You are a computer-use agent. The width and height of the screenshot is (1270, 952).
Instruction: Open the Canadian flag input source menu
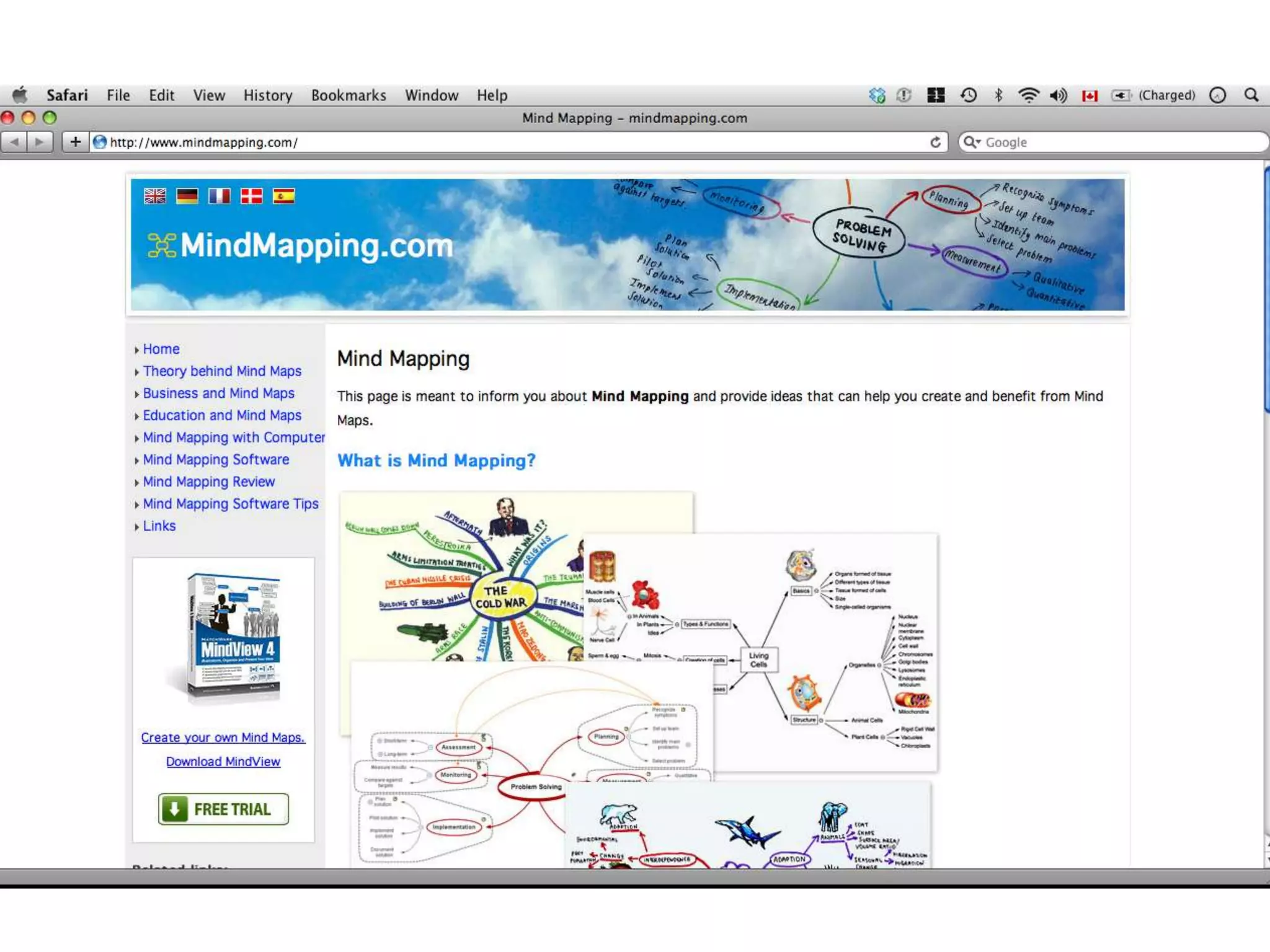pos(1090,95)
